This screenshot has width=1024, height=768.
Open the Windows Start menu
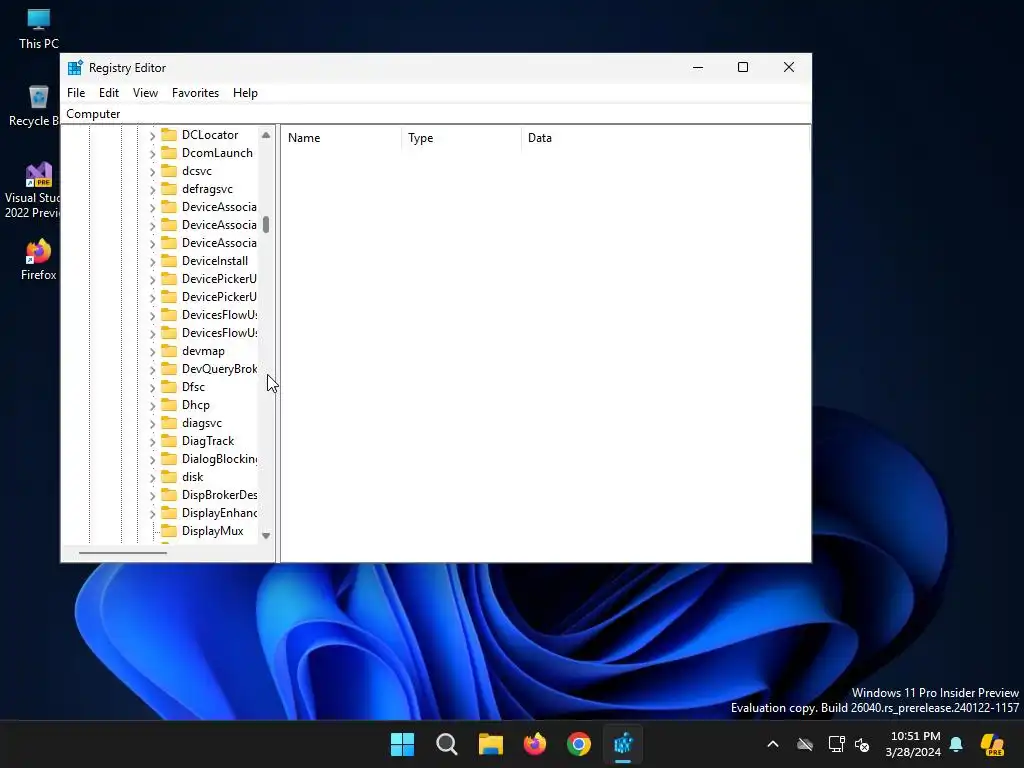click(x=402, y=744)
